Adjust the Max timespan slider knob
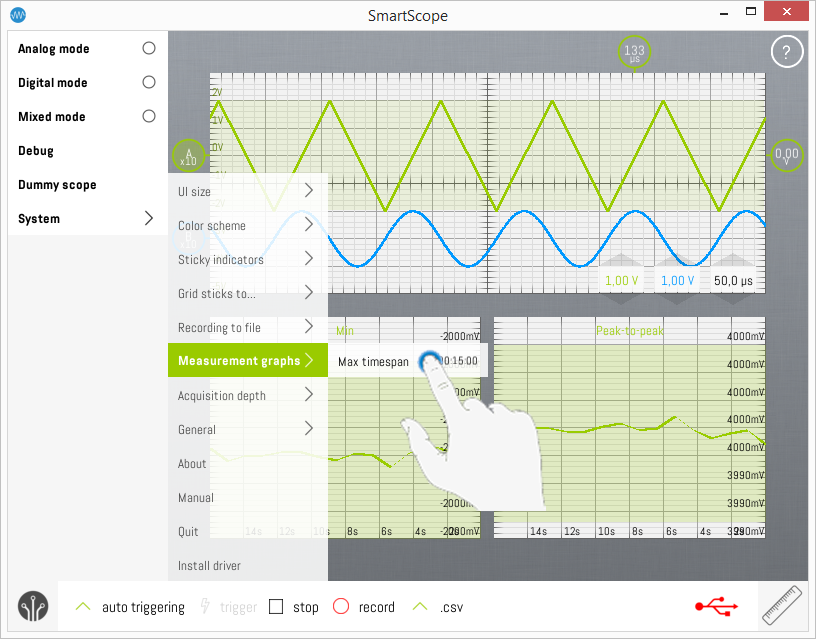The height and width of the screenshot is (640, 818). point(430,361)
